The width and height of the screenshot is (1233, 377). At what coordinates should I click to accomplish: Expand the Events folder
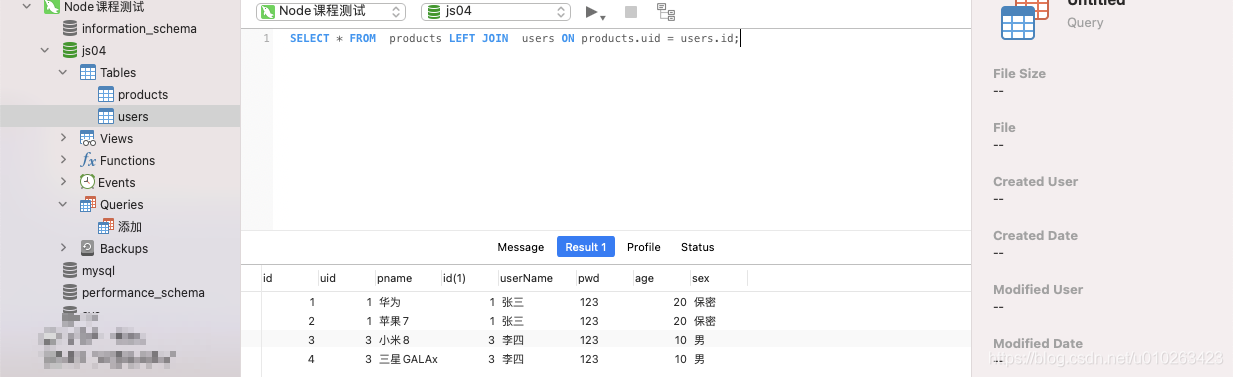coord(64,183)
